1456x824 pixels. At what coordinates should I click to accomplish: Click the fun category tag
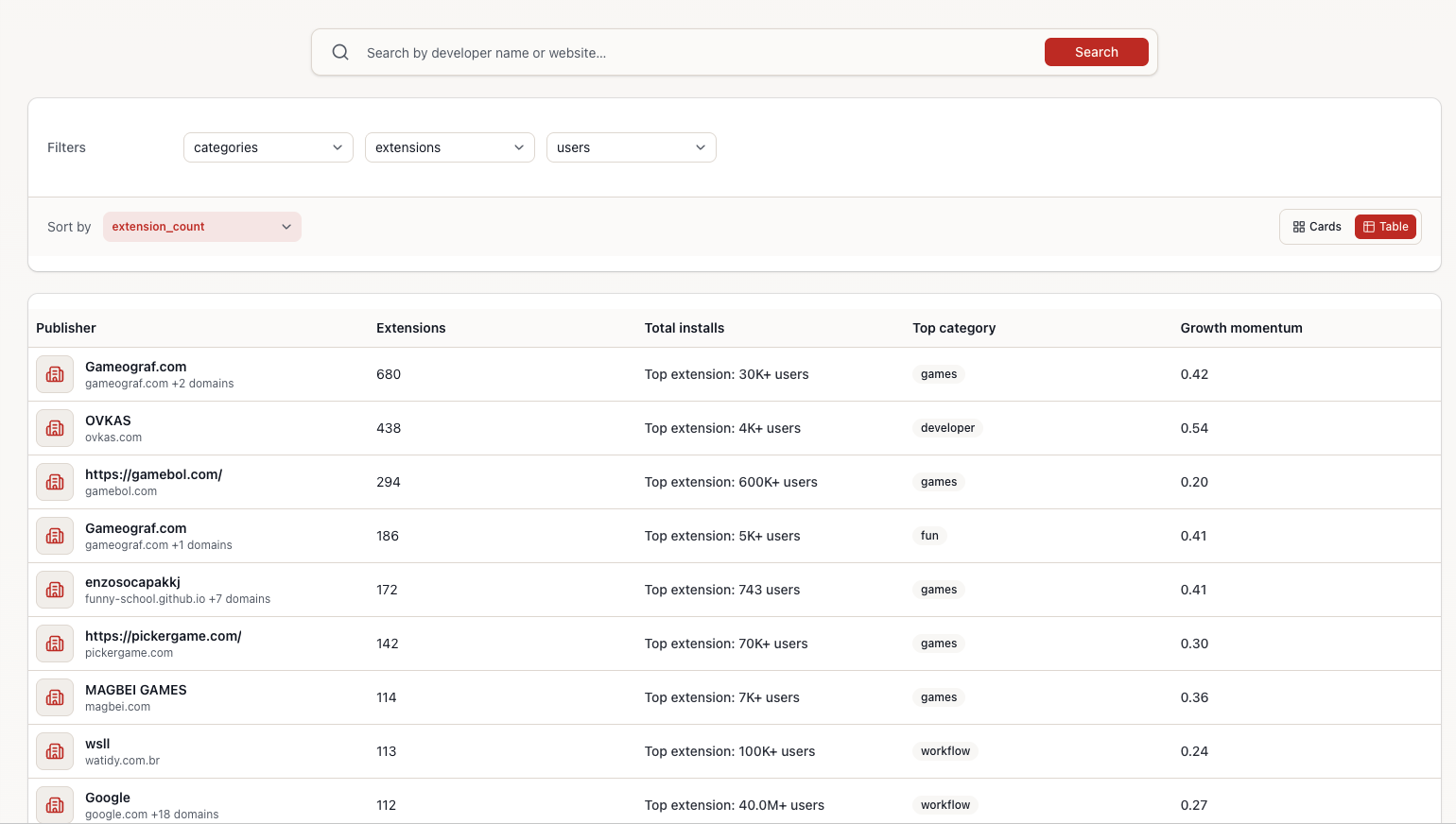pyautogui.click(x=929, y=536)
